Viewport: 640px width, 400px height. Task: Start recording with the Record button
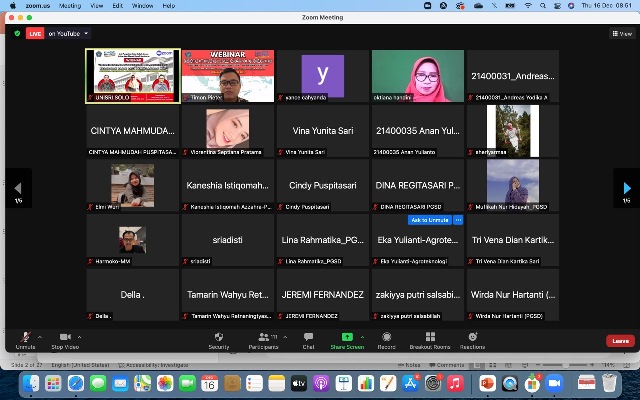click(386, 337)
